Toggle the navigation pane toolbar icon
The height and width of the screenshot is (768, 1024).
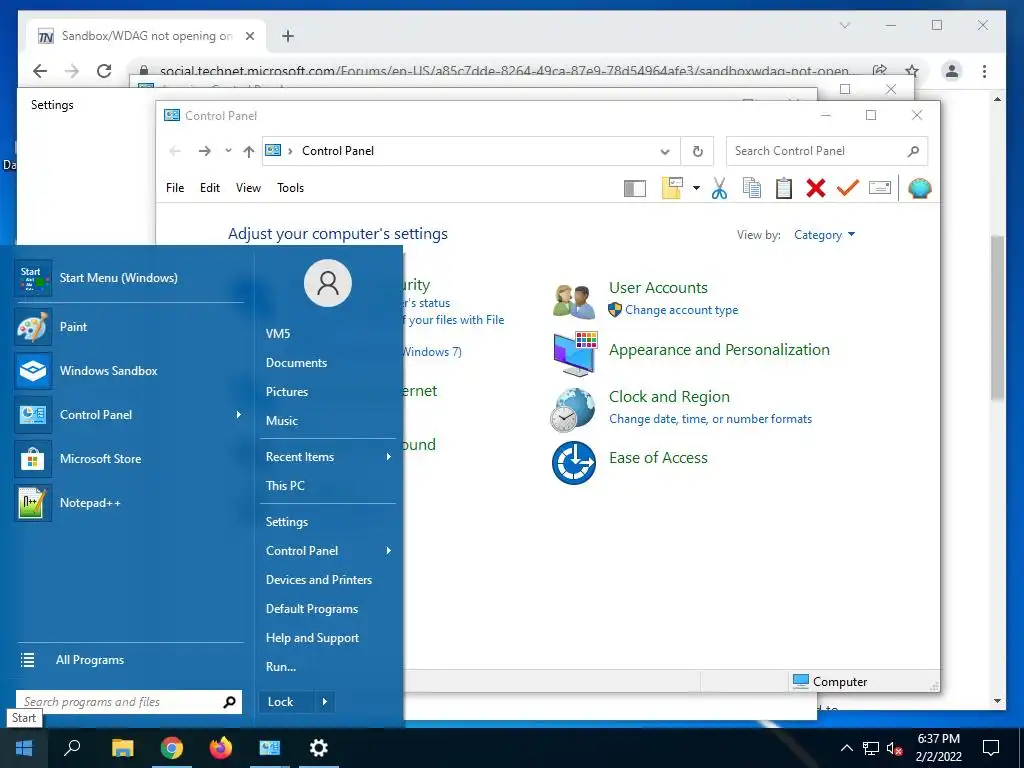pos(635,189)
